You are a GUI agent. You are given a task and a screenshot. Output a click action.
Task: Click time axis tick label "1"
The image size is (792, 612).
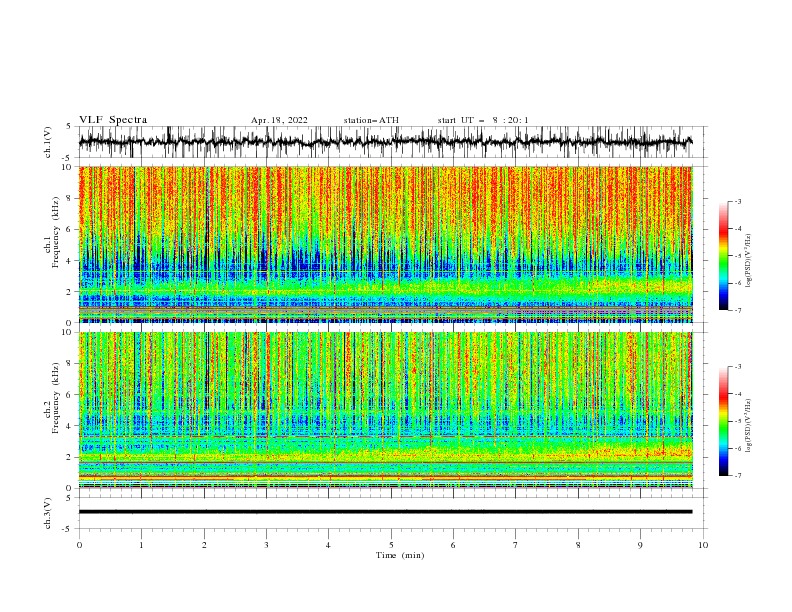[141, 545]
